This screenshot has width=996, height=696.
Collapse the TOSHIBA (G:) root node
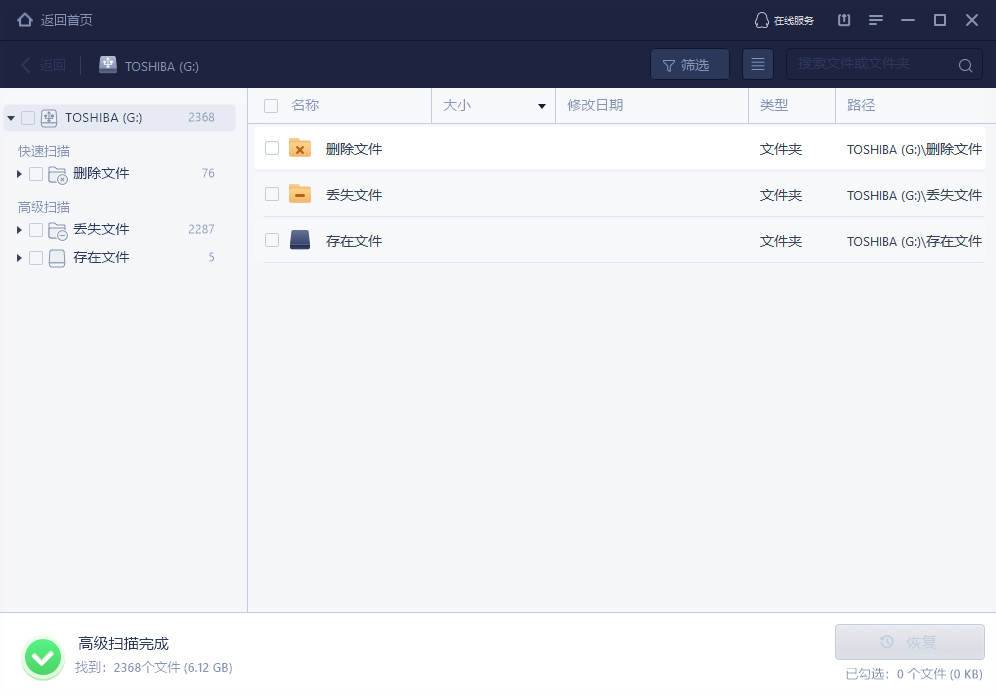[x=9, y=117]
